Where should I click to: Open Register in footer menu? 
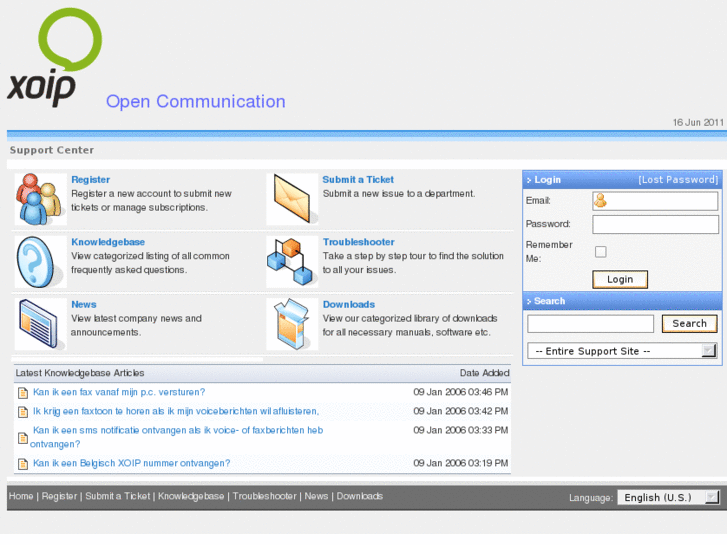pos(59,496)
